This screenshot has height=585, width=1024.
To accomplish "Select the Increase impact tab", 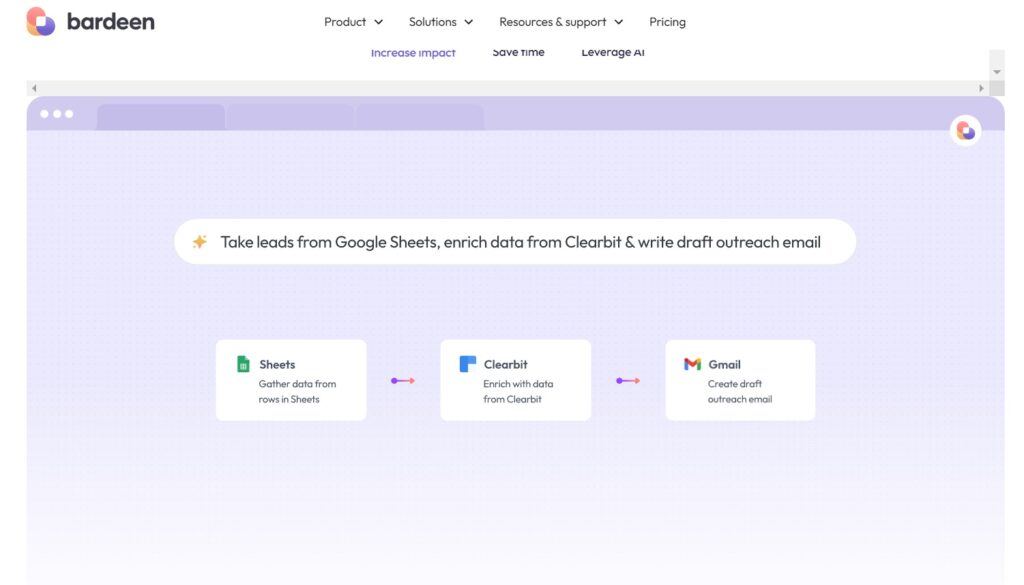I will 413,53.
